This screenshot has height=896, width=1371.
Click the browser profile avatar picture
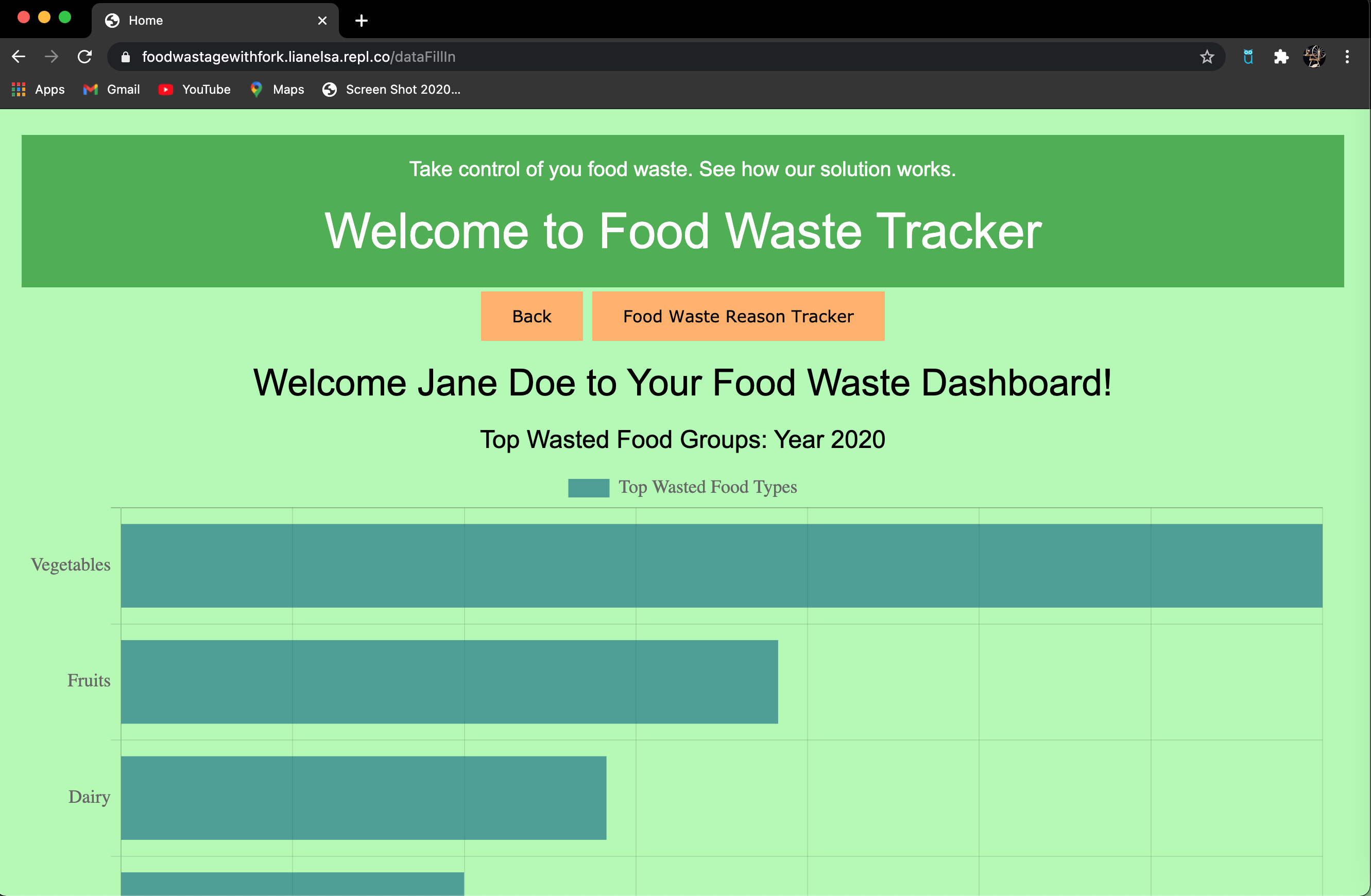pyautogui.click(x=1314, y=57)
